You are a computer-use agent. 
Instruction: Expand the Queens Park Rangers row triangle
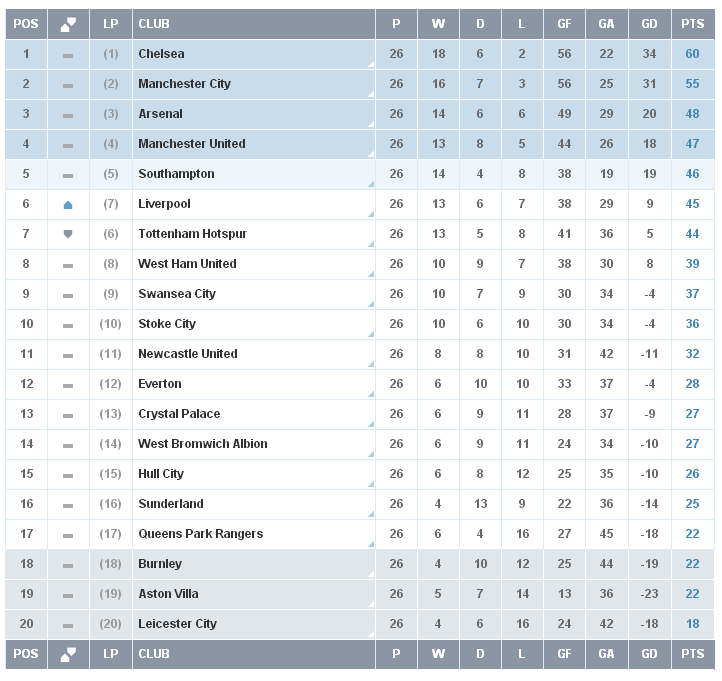coord(371,544)
